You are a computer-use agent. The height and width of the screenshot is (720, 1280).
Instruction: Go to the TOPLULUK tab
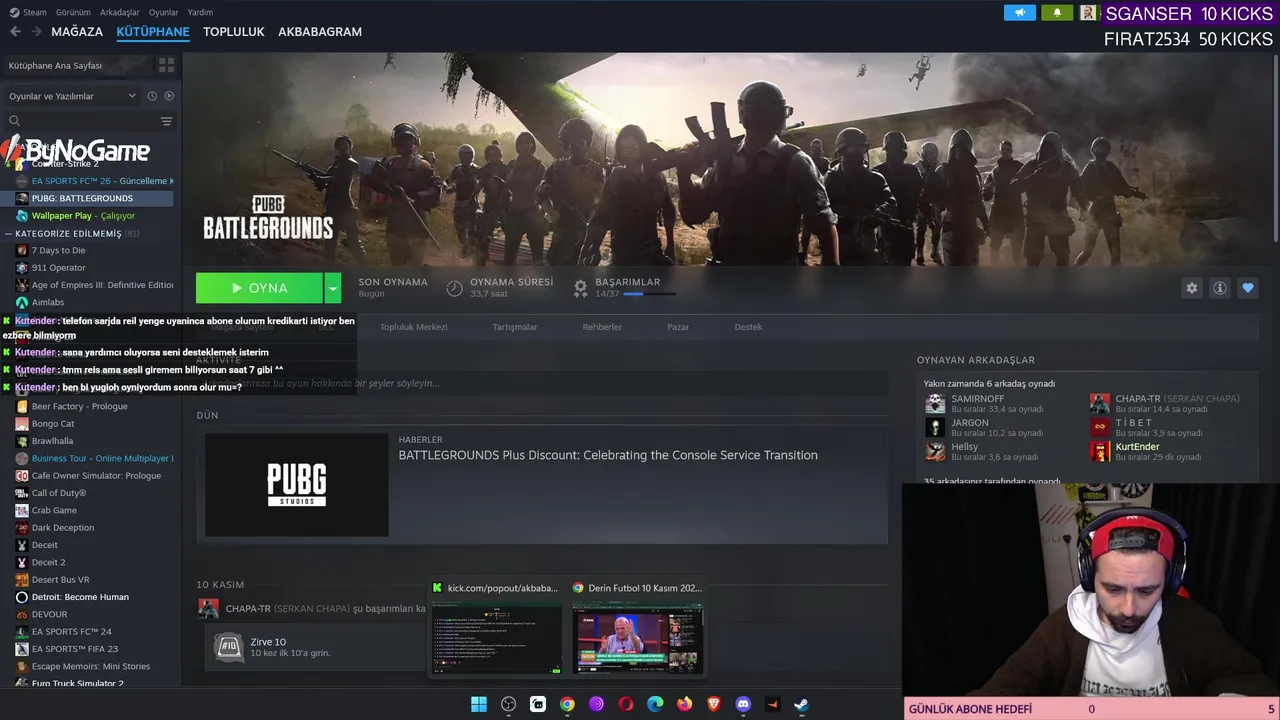[233, 32]
